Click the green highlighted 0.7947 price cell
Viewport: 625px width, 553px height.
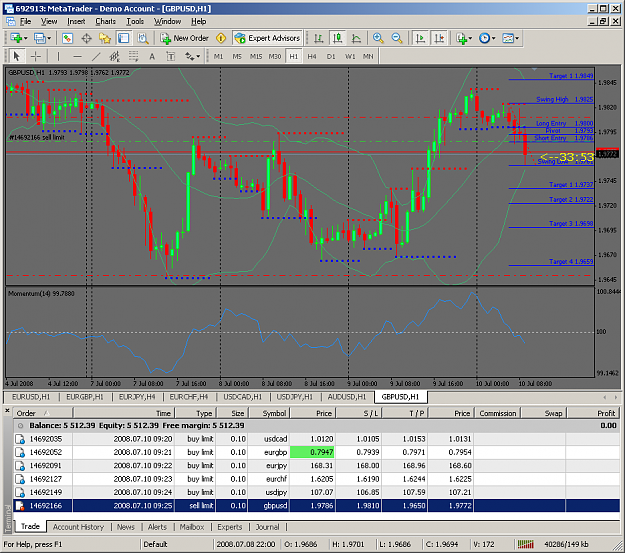(x=312, y=452)
